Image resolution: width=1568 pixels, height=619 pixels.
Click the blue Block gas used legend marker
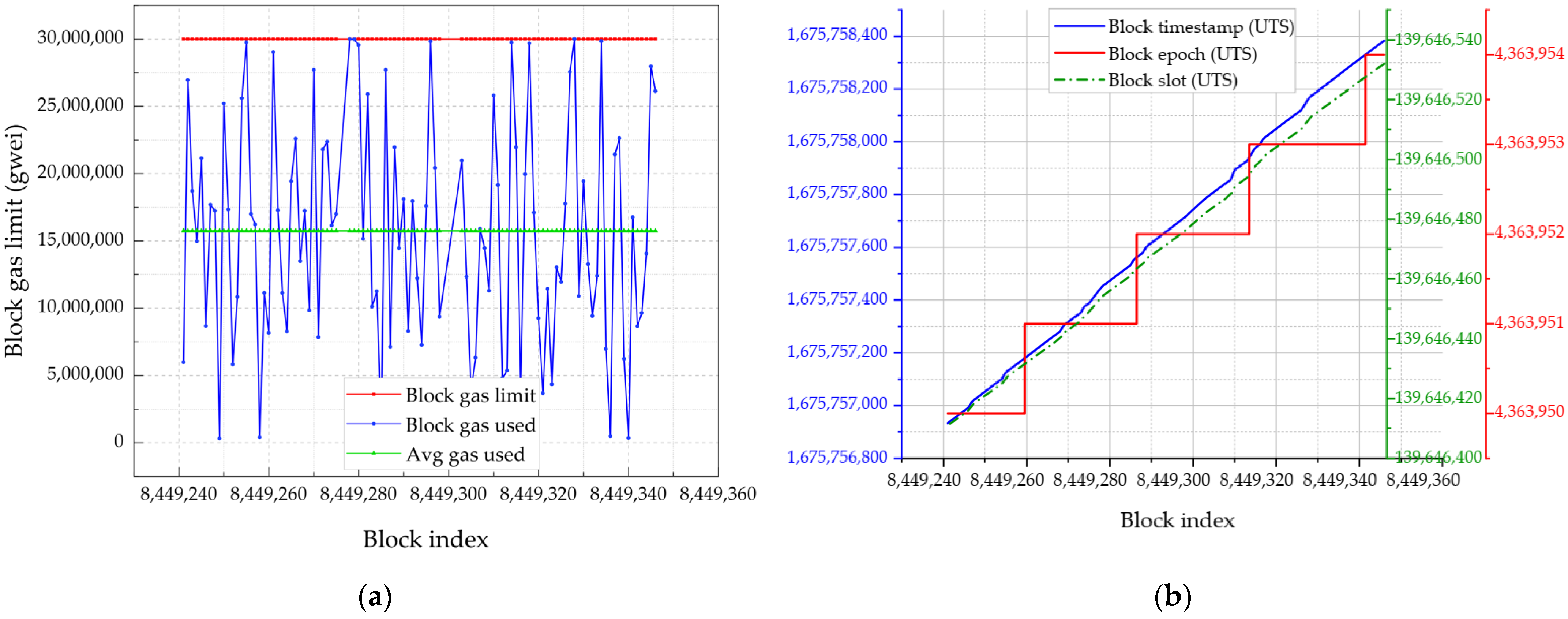point(374,424)
